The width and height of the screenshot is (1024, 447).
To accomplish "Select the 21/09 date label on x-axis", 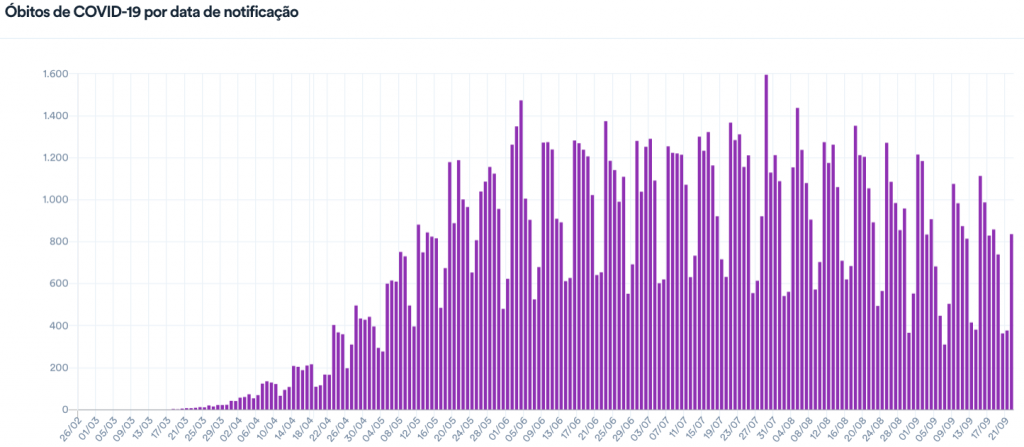I will coord(994,429).
